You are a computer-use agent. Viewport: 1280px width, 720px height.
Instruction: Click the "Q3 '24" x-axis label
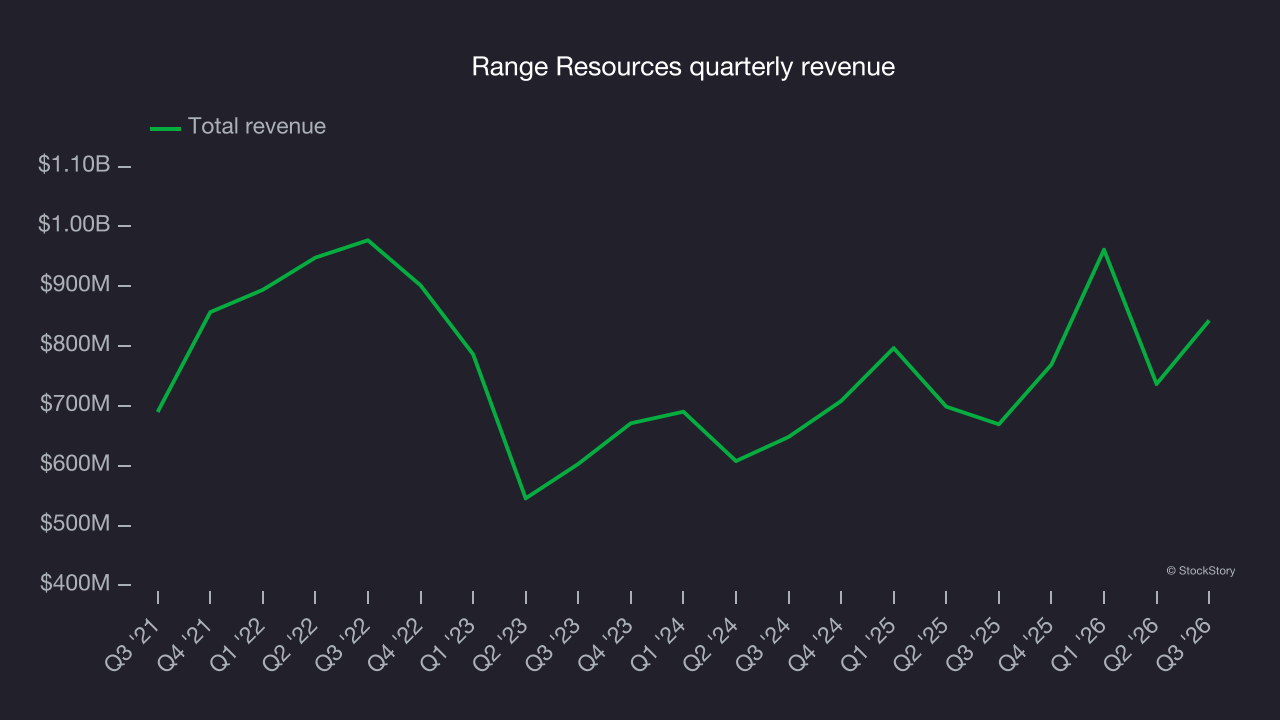point(764,645)
